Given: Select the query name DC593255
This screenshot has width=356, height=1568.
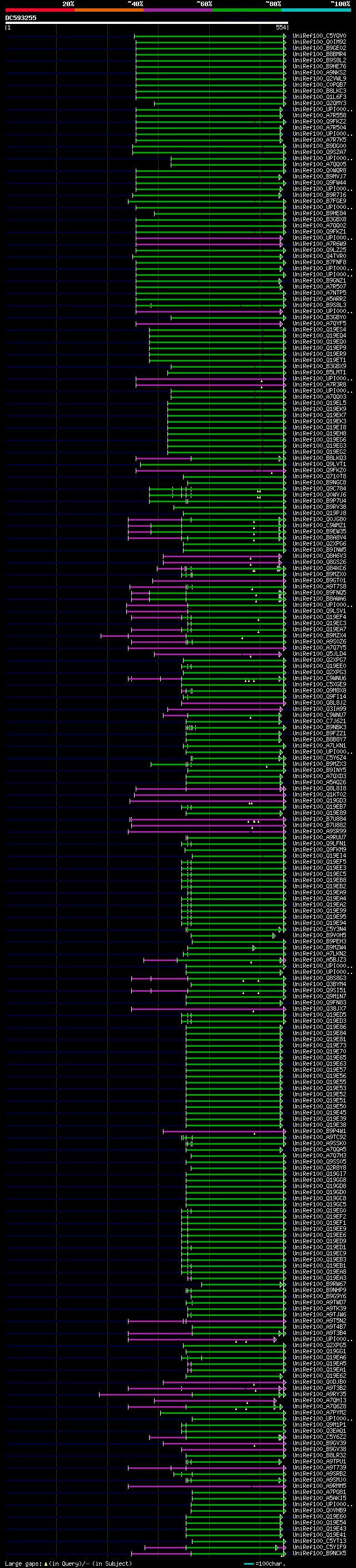Looking at the screenshot, I should coord(21,18).
